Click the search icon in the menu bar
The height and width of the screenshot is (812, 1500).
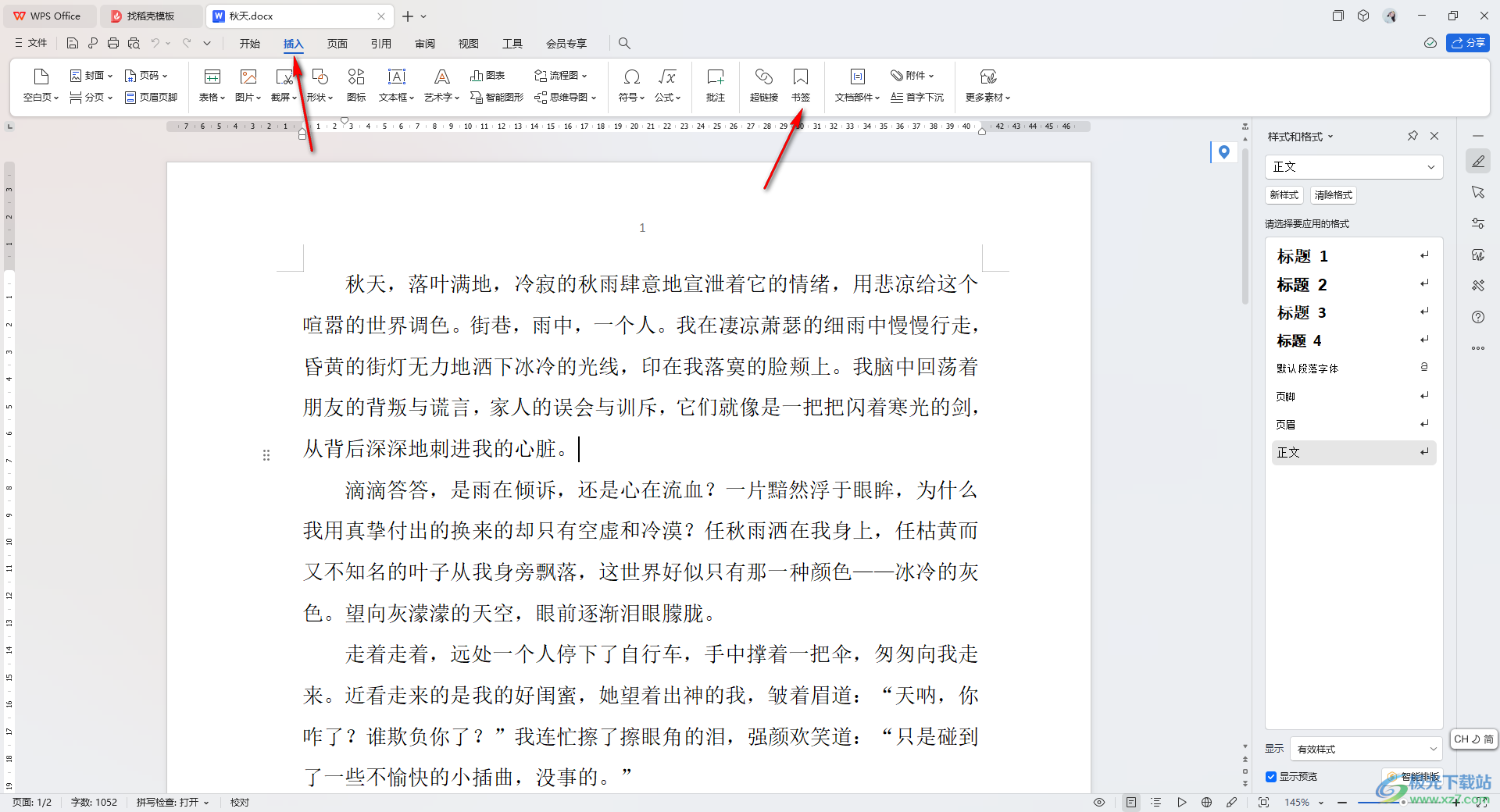tap(624, 44)
